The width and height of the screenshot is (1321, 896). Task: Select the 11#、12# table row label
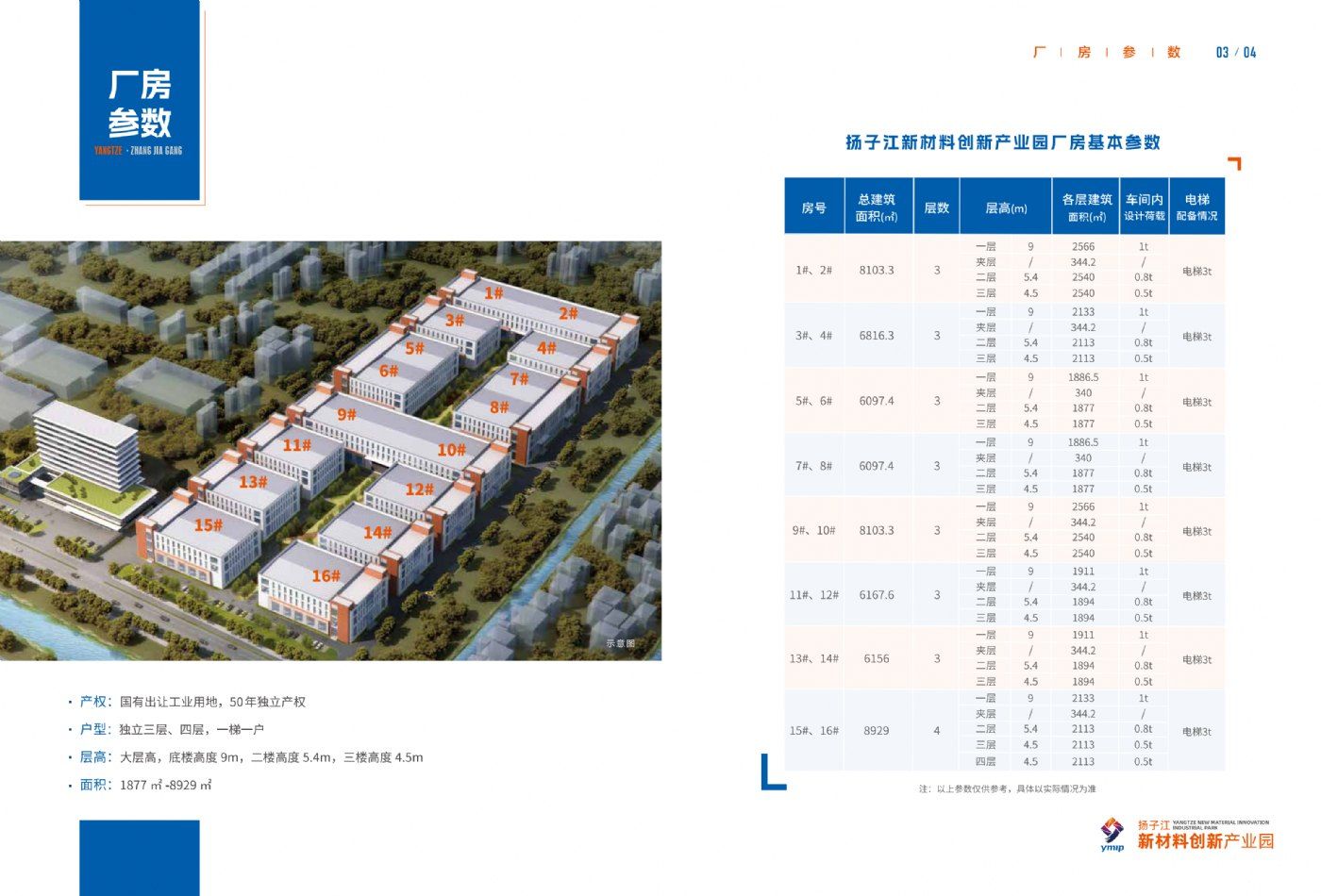pyautogui.click(x=813, y=595)
